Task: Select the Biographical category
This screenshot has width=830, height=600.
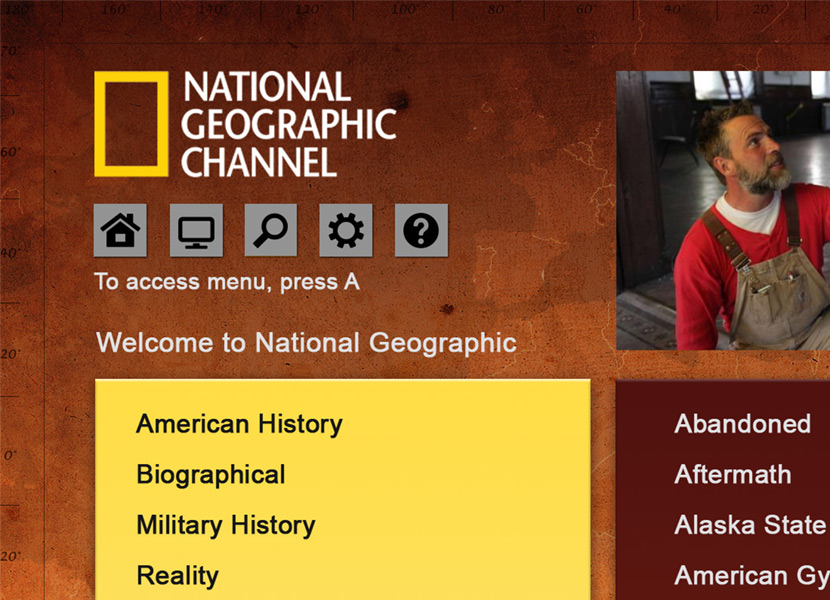Action: coord(211,474)
